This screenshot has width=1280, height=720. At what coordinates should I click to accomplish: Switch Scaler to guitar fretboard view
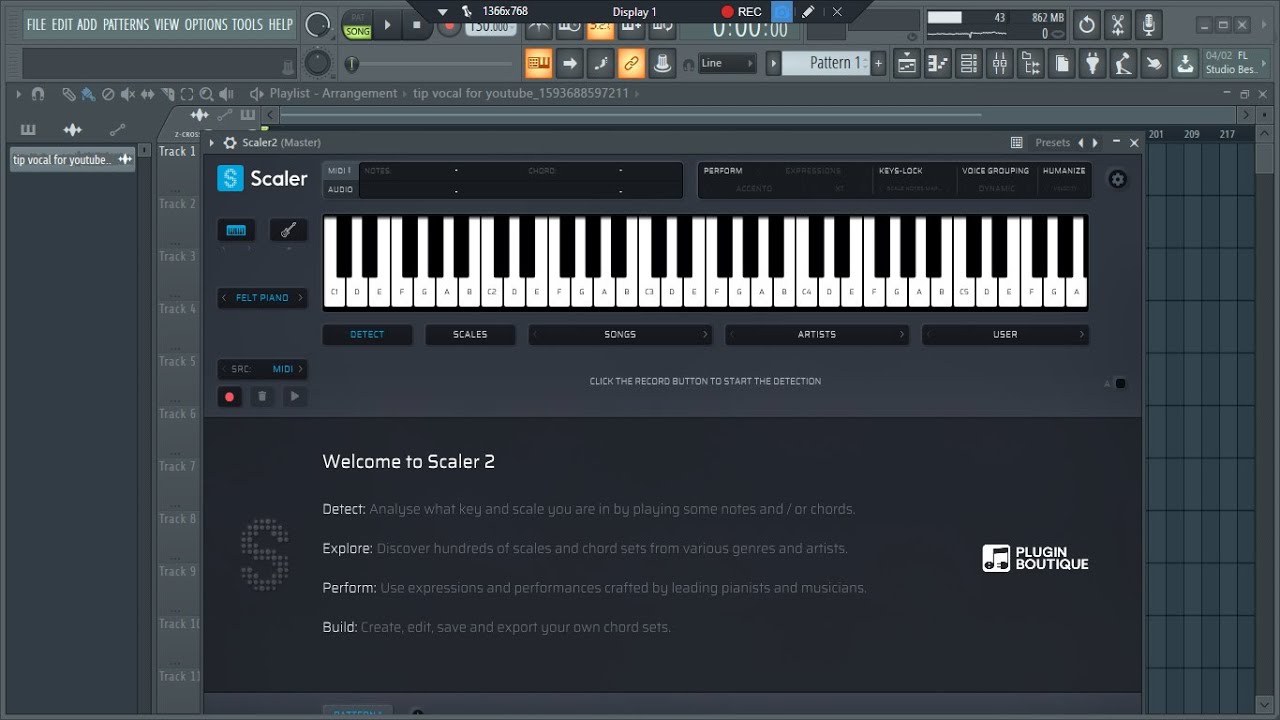point(288,230)
